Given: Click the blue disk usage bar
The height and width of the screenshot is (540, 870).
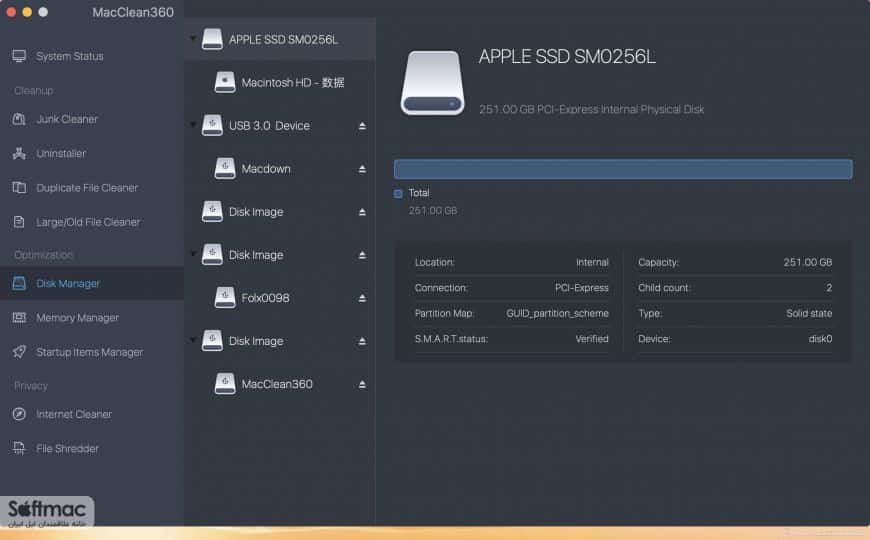Looking at the screenshot, I should [x=623, y=169].
